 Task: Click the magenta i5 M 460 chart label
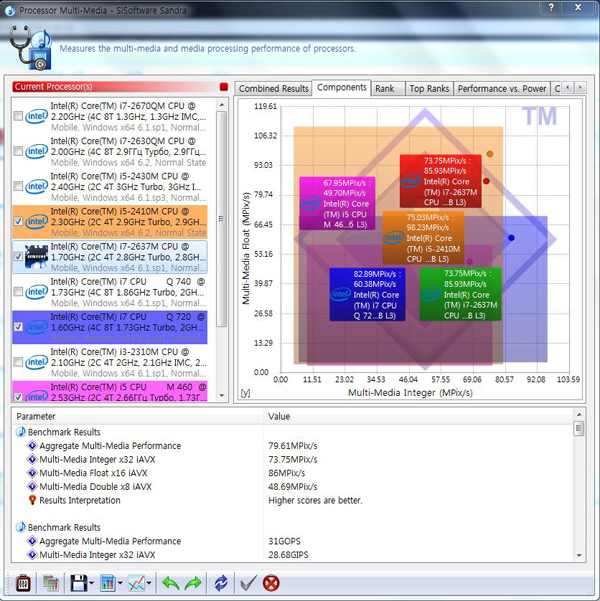tap(337, 203)
